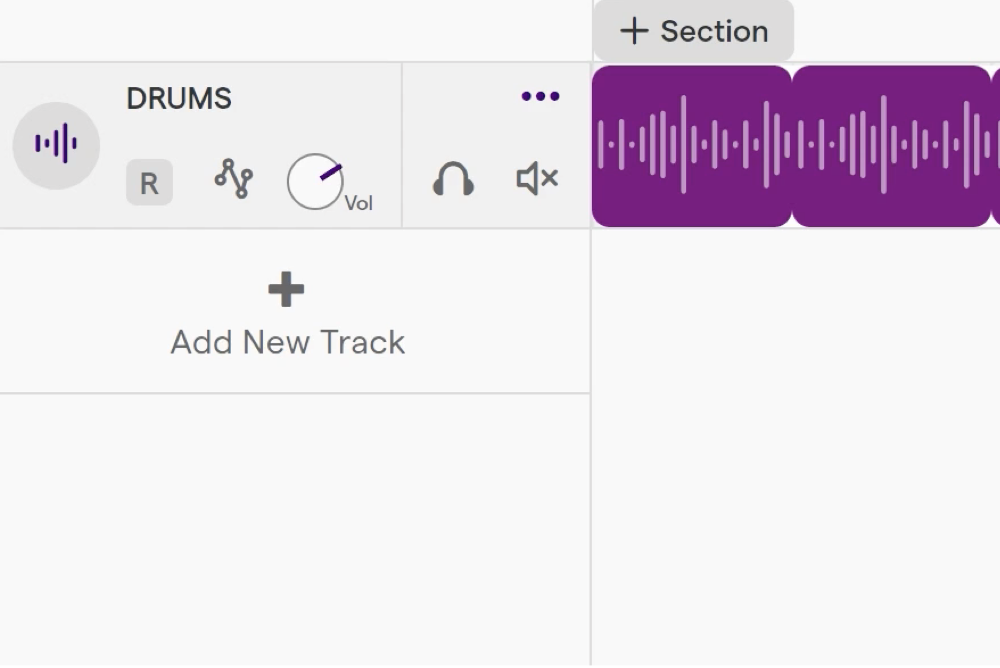Click the Add New Track text label
The width and height of the screenshot is (1000, 668).
[x=288, y=343]
